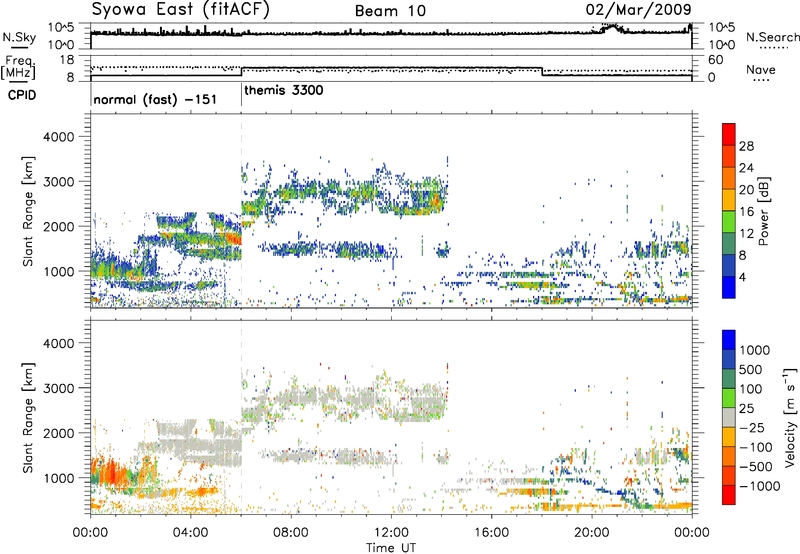The image size is (800, 554).
Task: Click the red swatch of the power colorbar
Action: tap(729, 134)
